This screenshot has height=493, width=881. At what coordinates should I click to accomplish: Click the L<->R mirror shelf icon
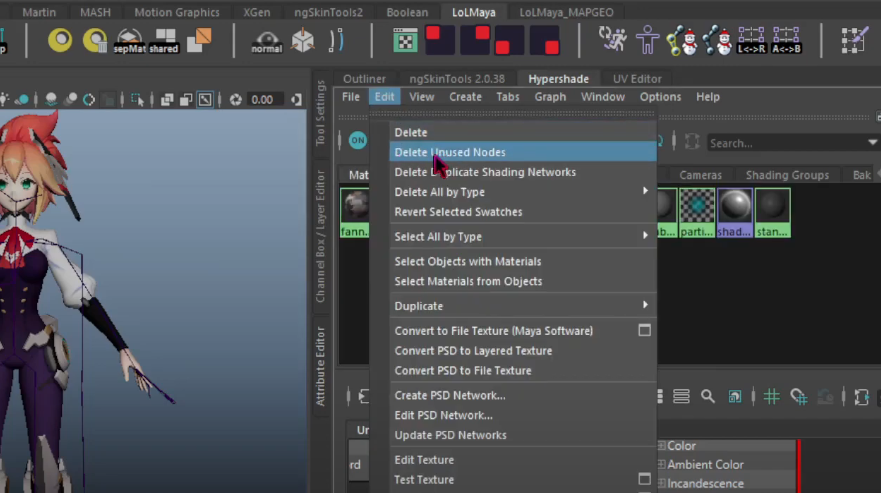click(x=751, y=40)
